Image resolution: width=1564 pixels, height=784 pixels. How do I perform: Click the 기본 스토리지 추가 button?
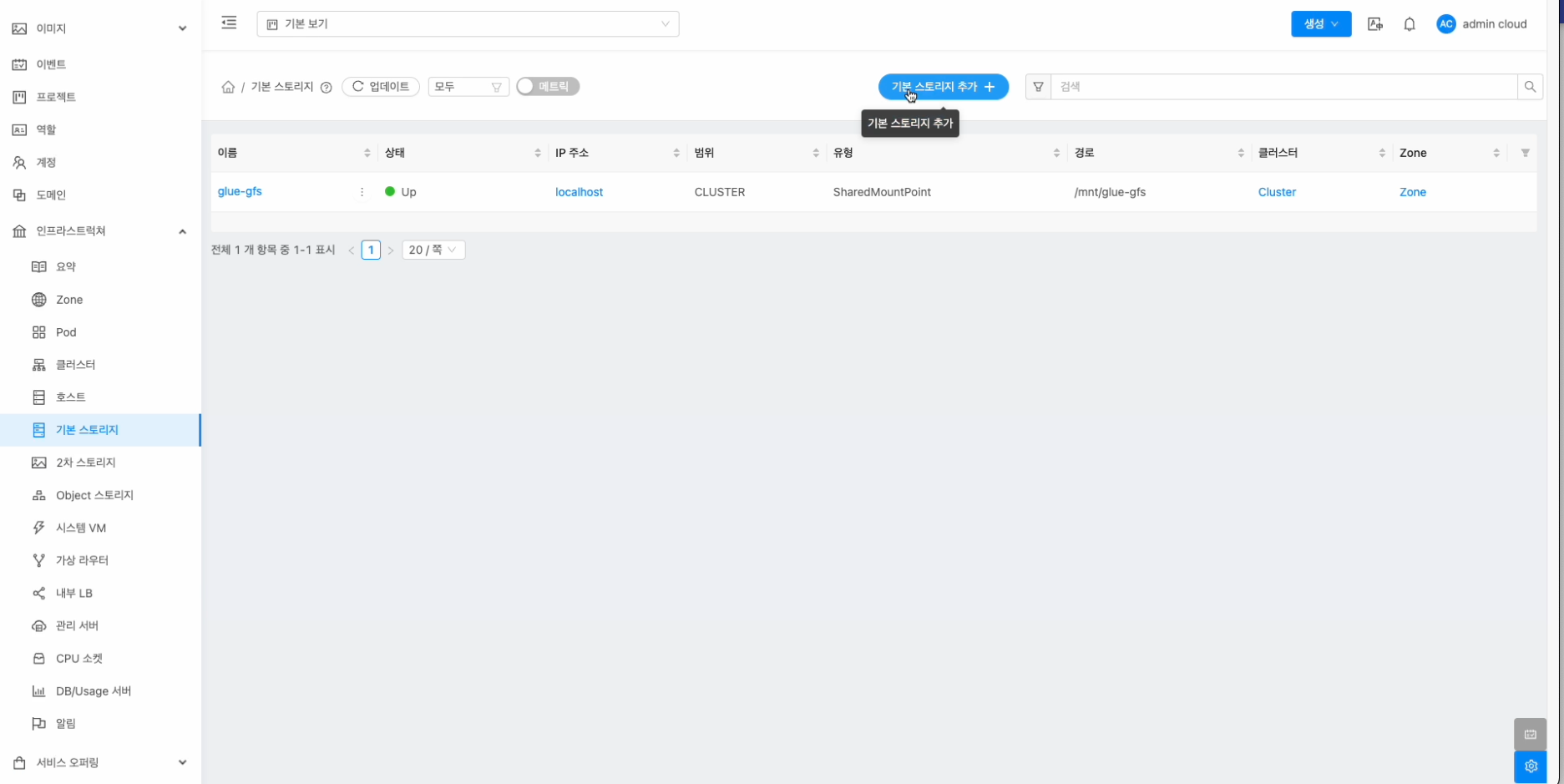(943, 87)
